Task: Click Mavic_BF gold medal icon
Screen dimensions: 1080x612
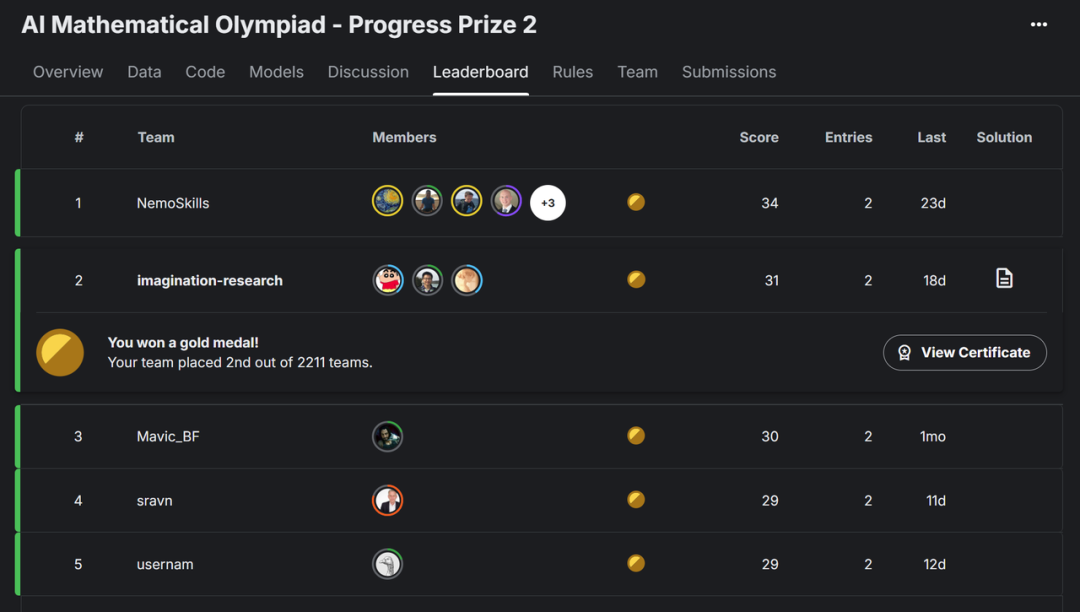Action: coord(636,436)
